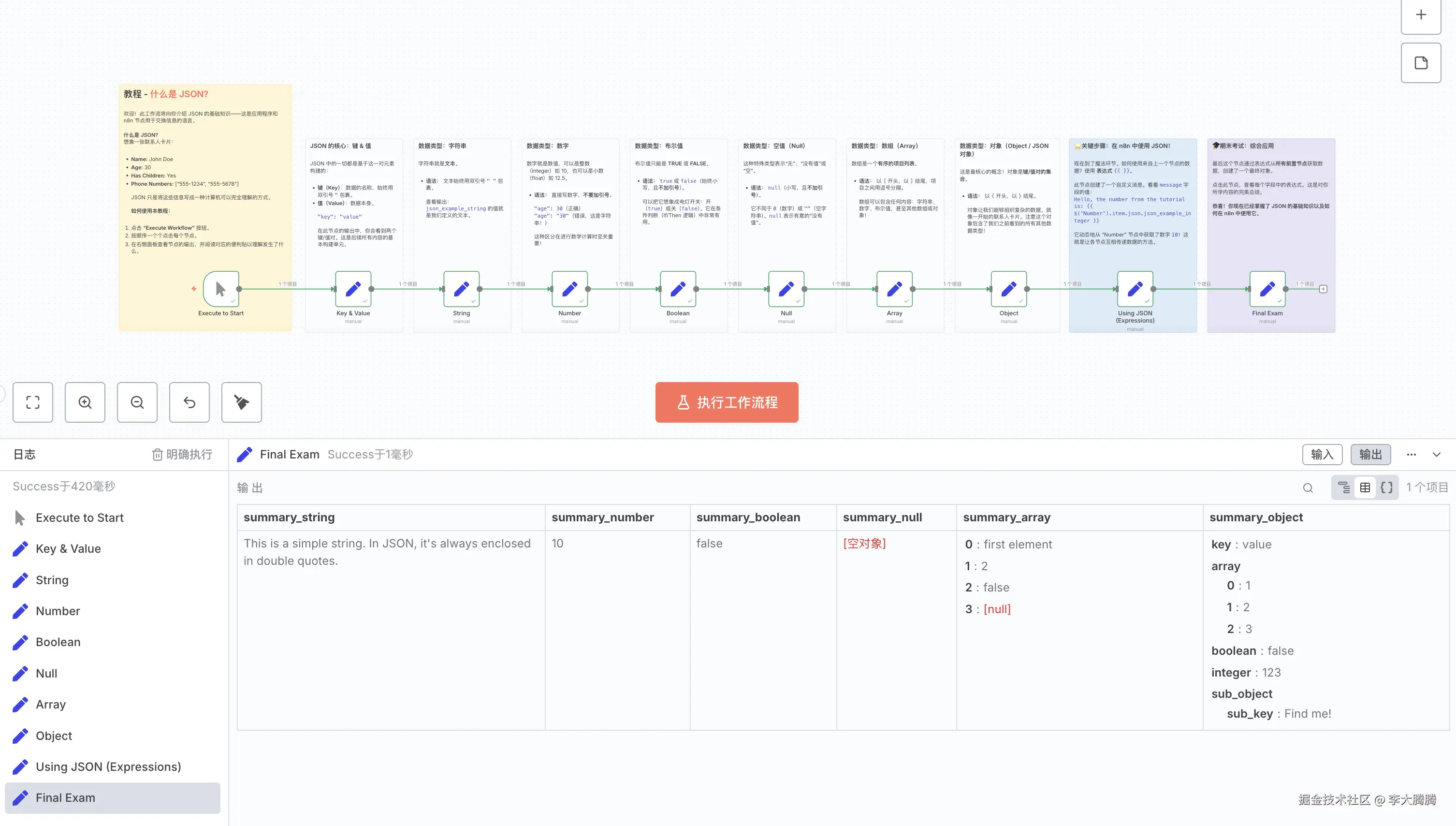Show the 输入 input pane

pyautogui.click(x=1322, y=455)
